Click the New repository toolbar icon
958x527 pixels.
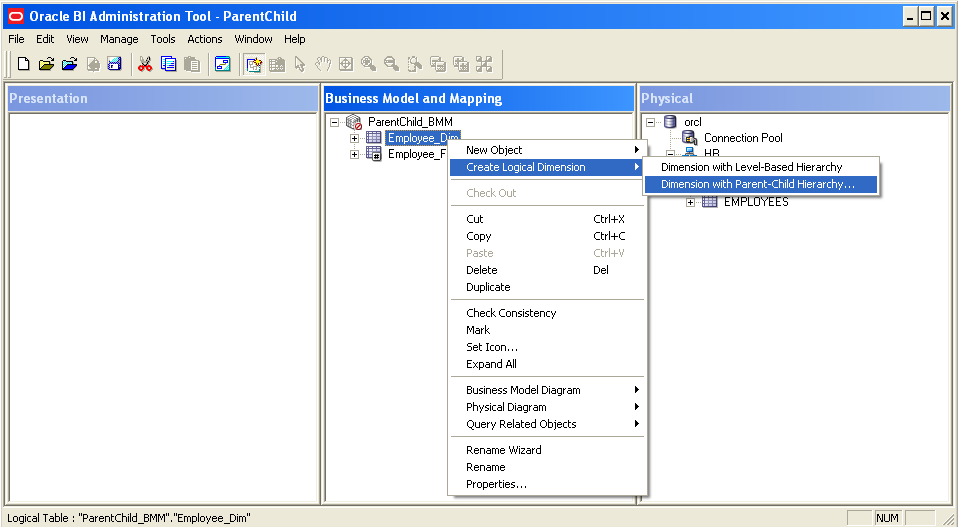coord(23,64)
